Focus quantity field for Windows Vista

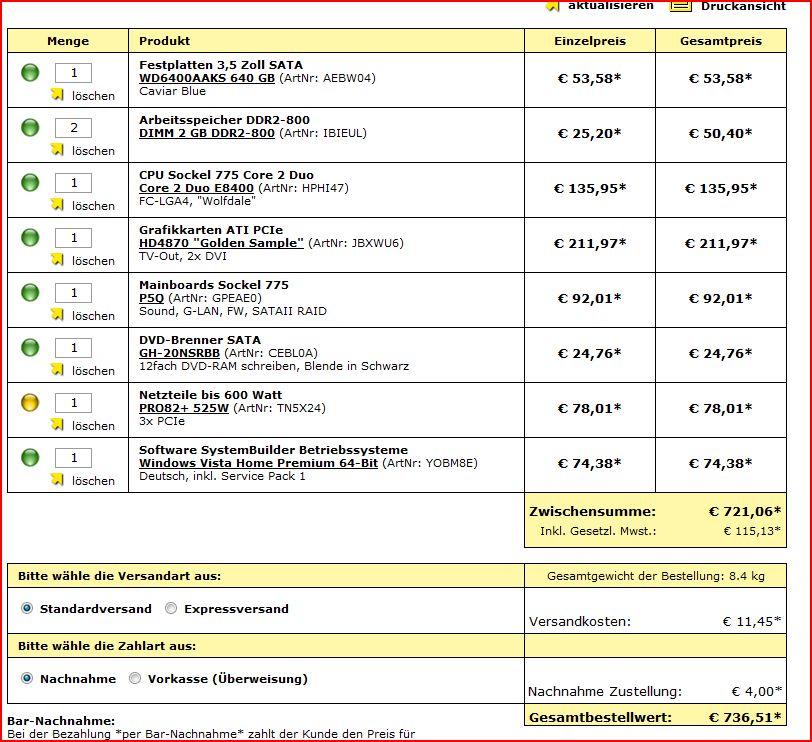point(74,458)
